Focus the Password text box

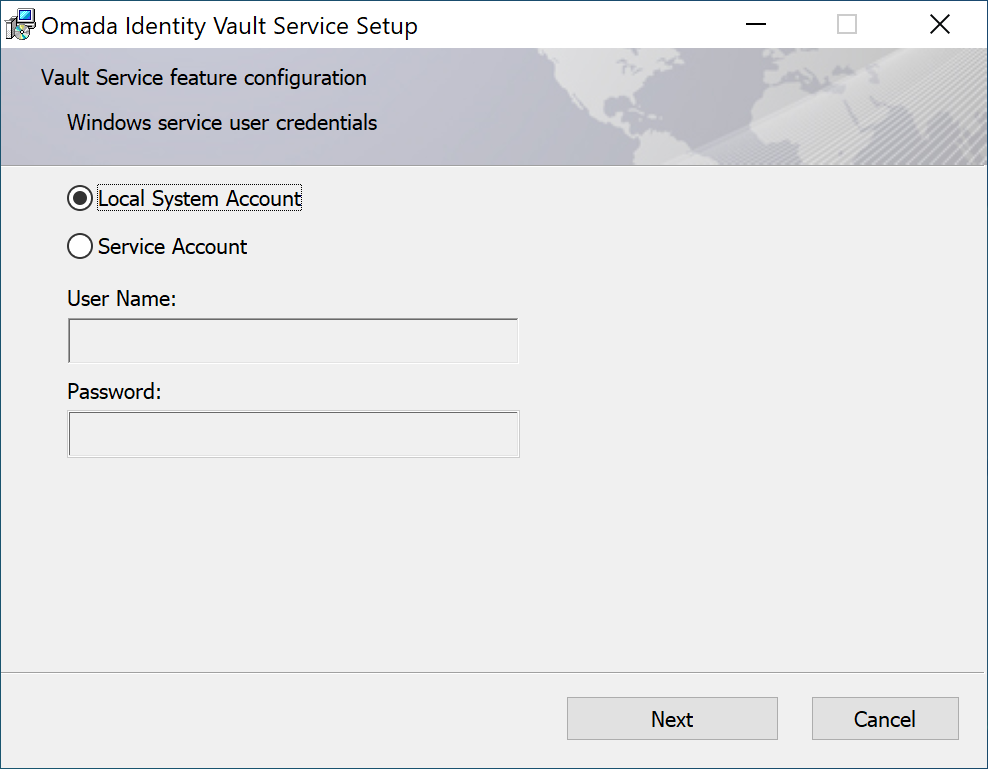(293, 434)
